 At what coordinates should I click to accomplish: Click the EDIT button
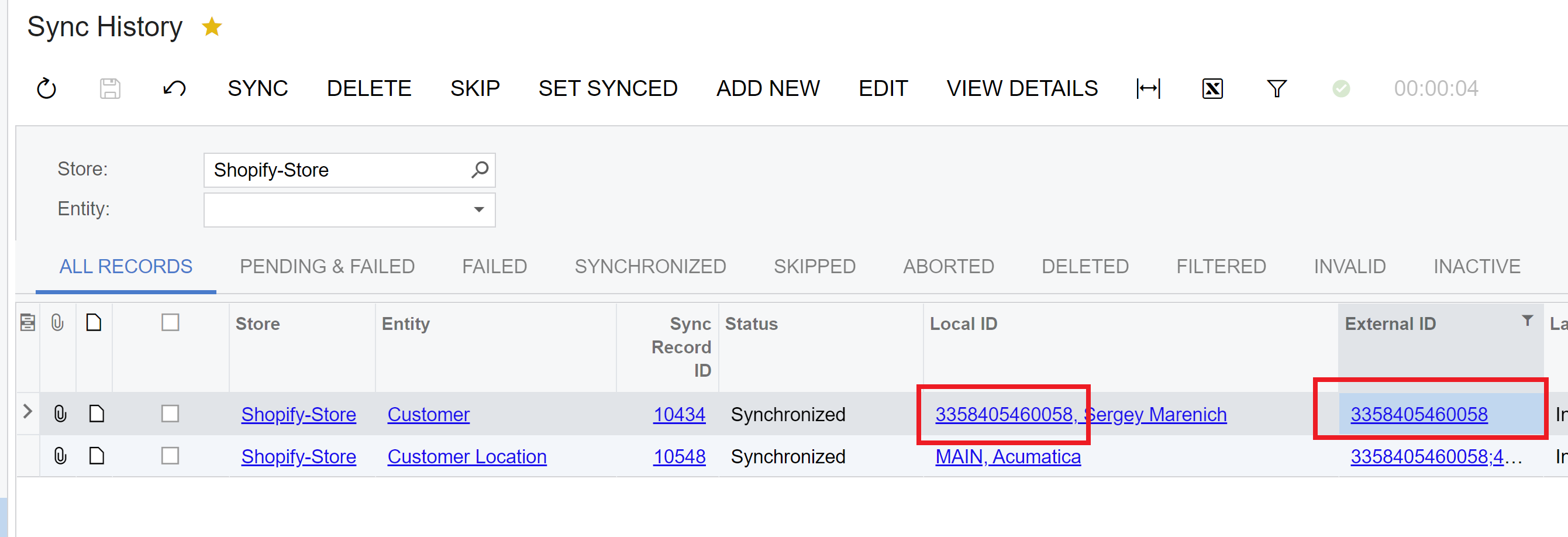point(883,89)
